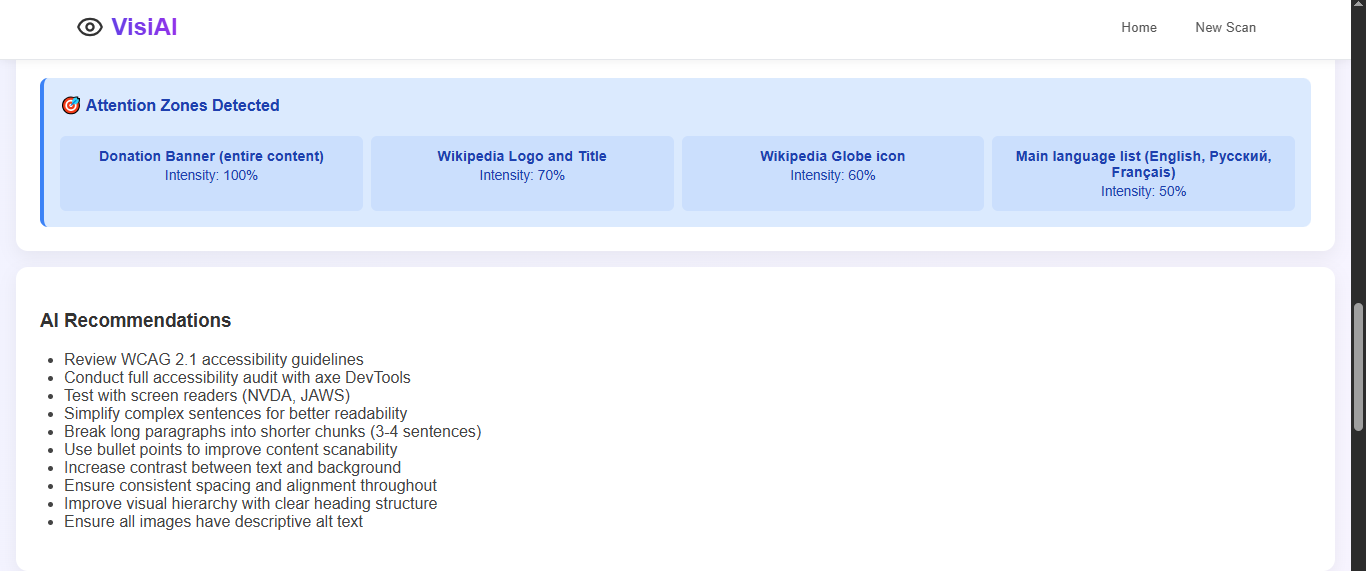This screenshot has width=1366, height=571.
Task: Click the axe DevTools audit recommendation
Action: click(x=237, y=377)
